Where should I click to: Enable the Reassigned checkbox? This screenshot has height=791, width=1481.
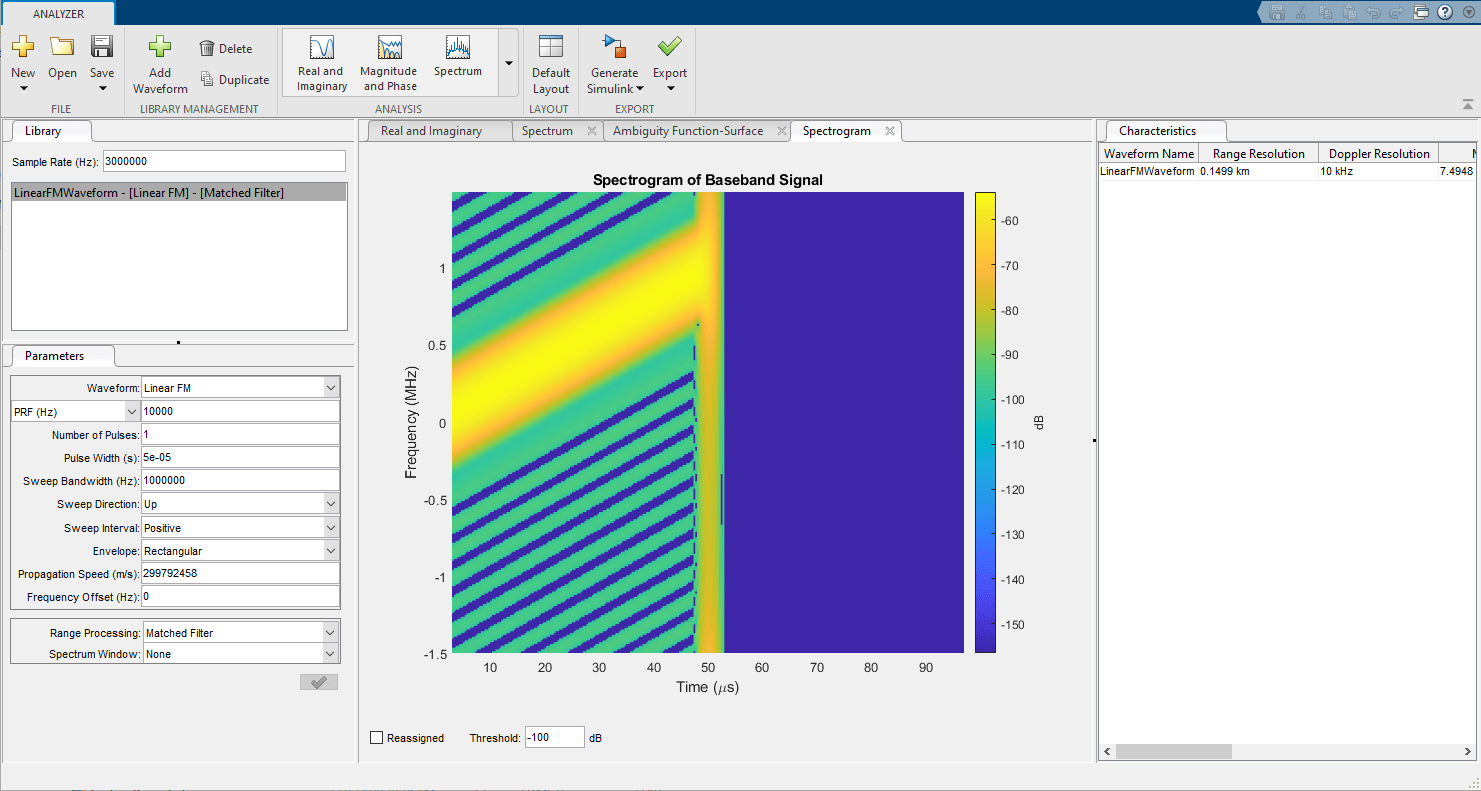tap(377, 738)
